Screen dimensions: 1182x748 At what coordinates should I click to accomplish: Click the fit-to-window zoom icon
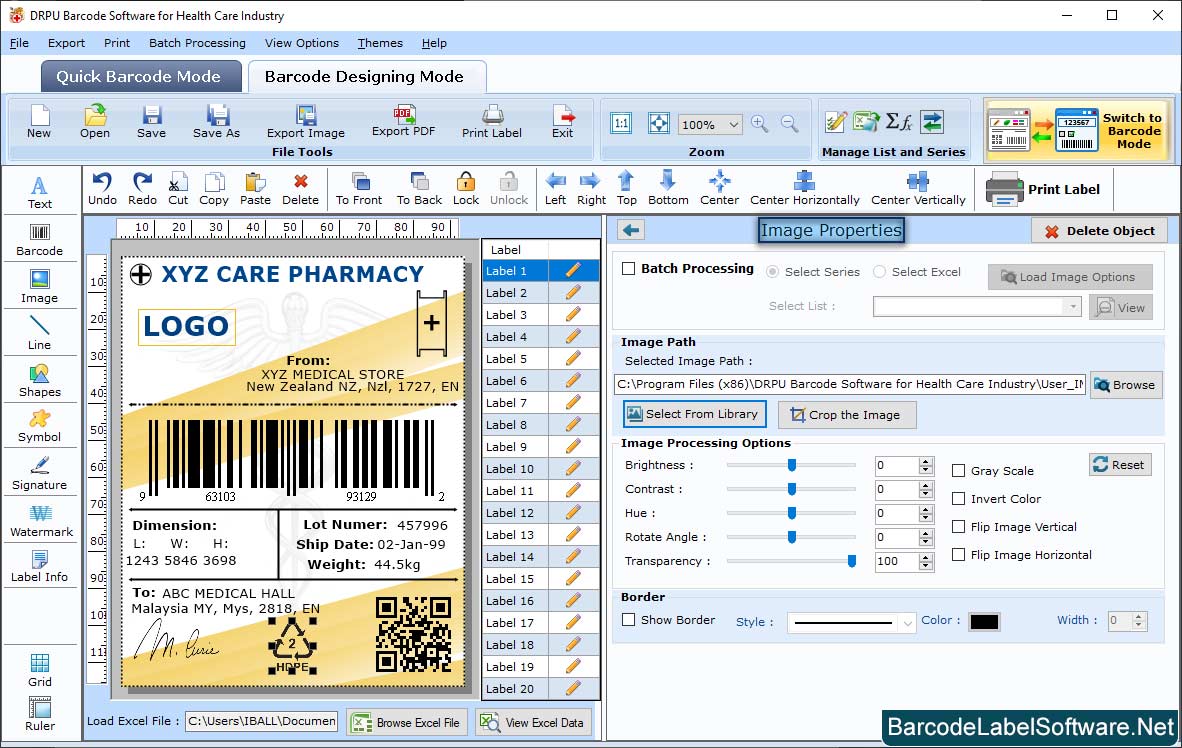[659, 123]
